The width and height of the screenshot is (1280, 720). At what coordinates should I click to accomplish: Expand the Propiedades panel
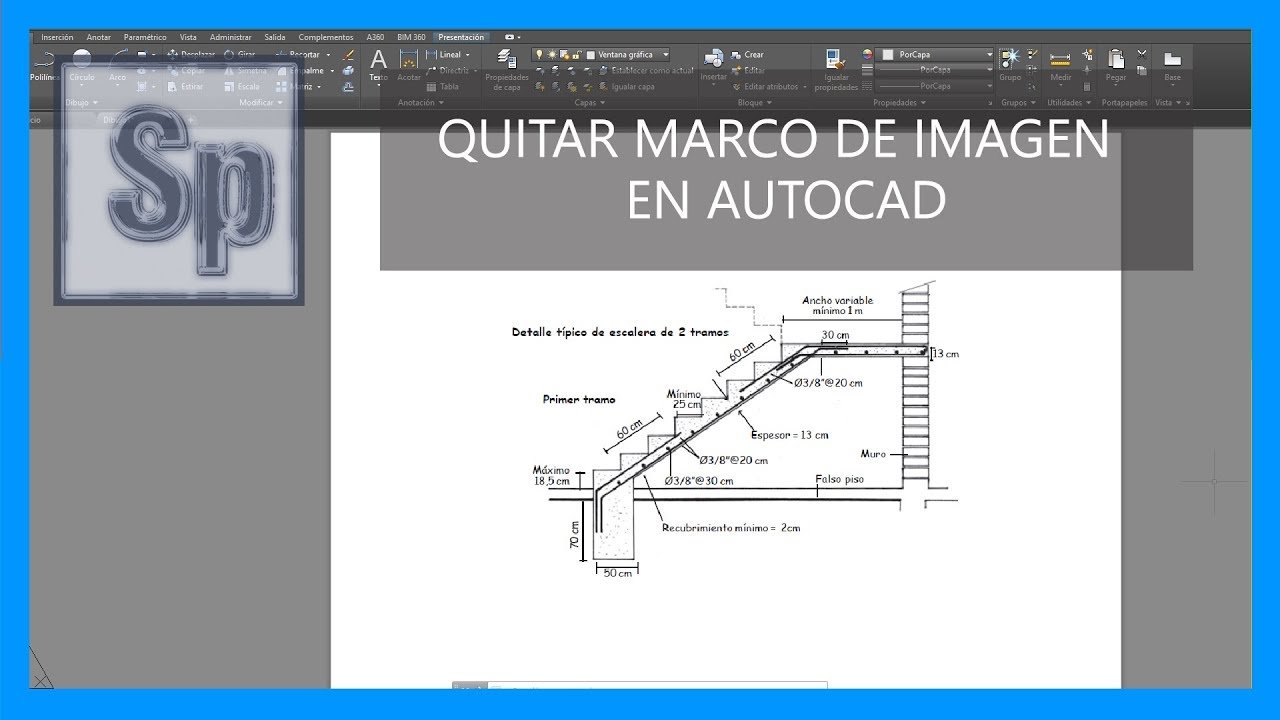coord(900,102)
